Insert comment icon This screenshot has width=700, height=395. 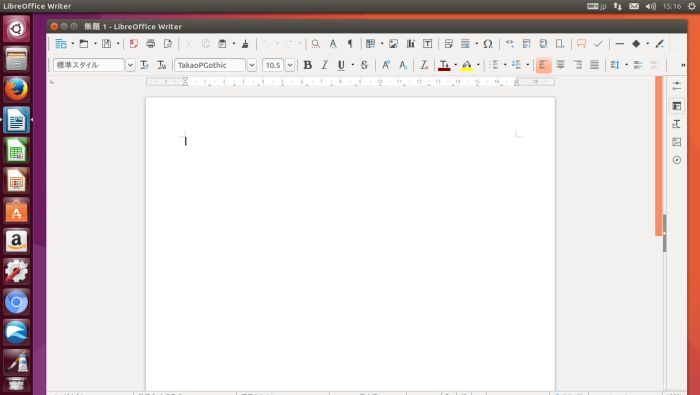tap(581, 44)
